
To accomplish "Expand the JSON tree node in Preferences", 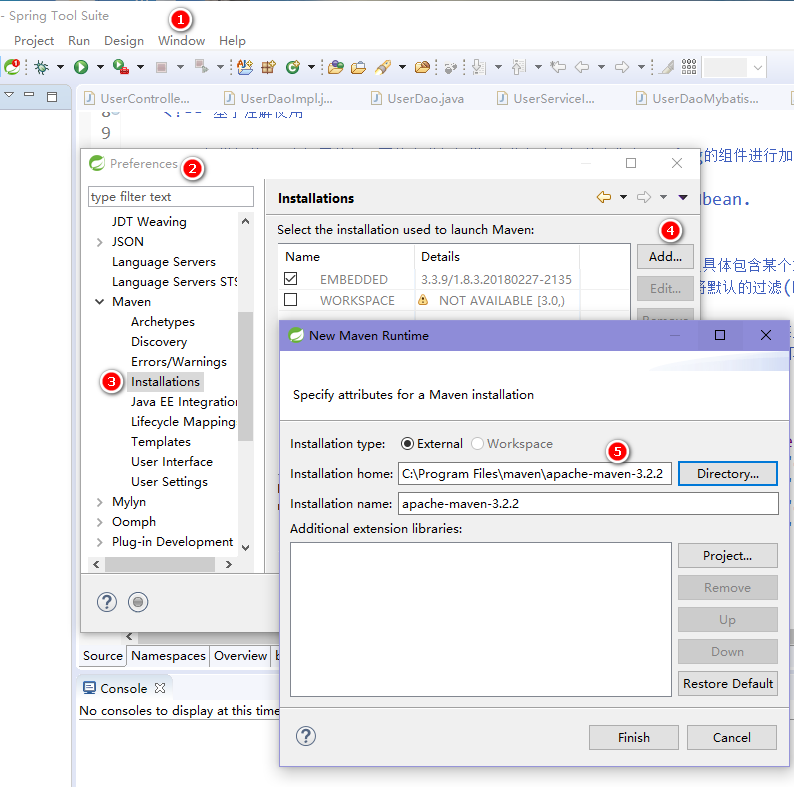I will 100,242.
